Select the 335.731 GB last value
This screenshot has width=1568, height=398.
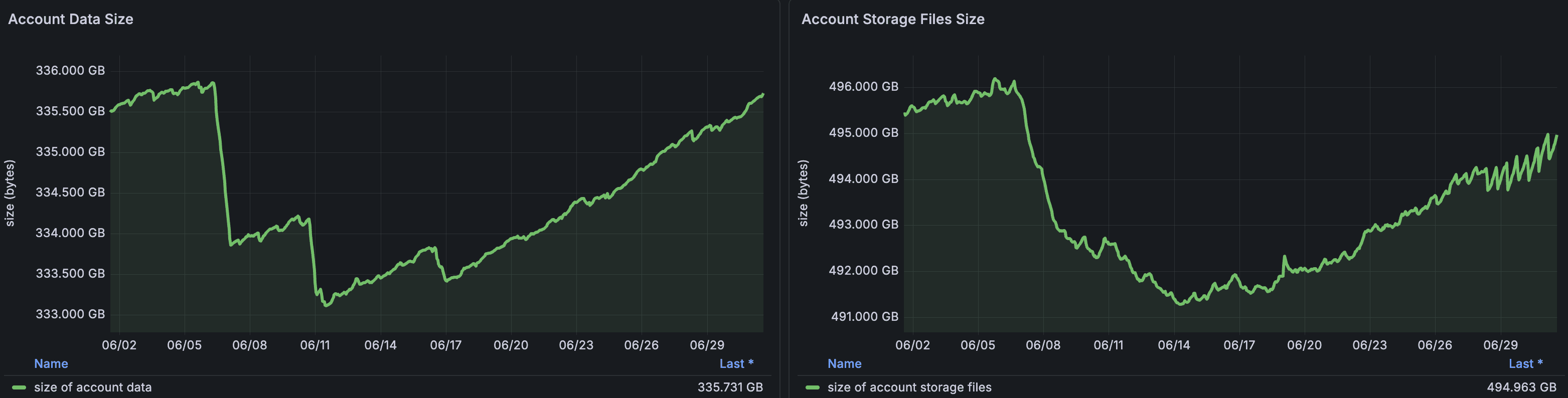(x=730, y=387)
